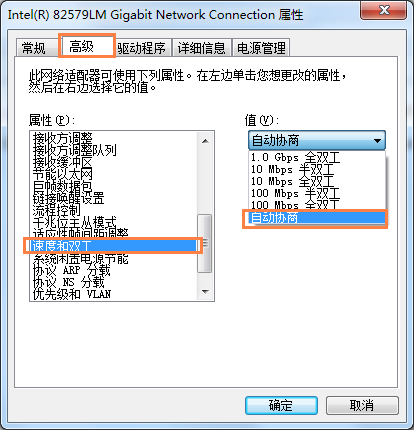Confirm with the 确定 button
This screenshot has height=430, width=414.
[x=281, y=405]
